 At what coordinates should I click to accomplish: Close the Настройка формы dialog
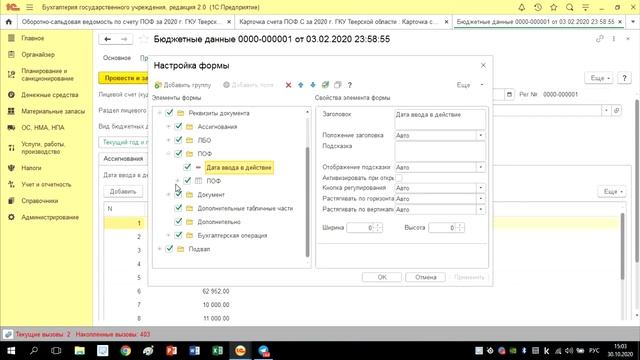[483, 65]
